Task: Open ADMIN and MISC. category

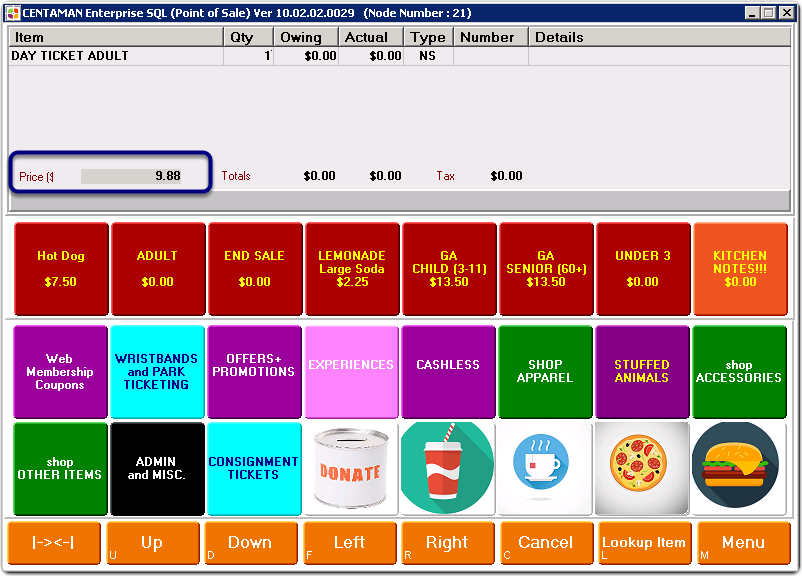Action: [157, 469]
